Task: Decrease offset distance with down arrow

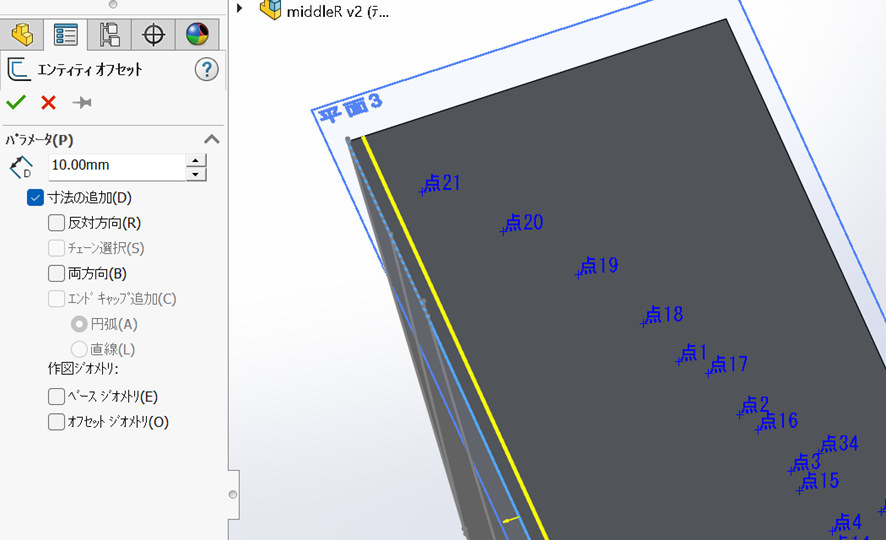Action: tap(196, 174)
